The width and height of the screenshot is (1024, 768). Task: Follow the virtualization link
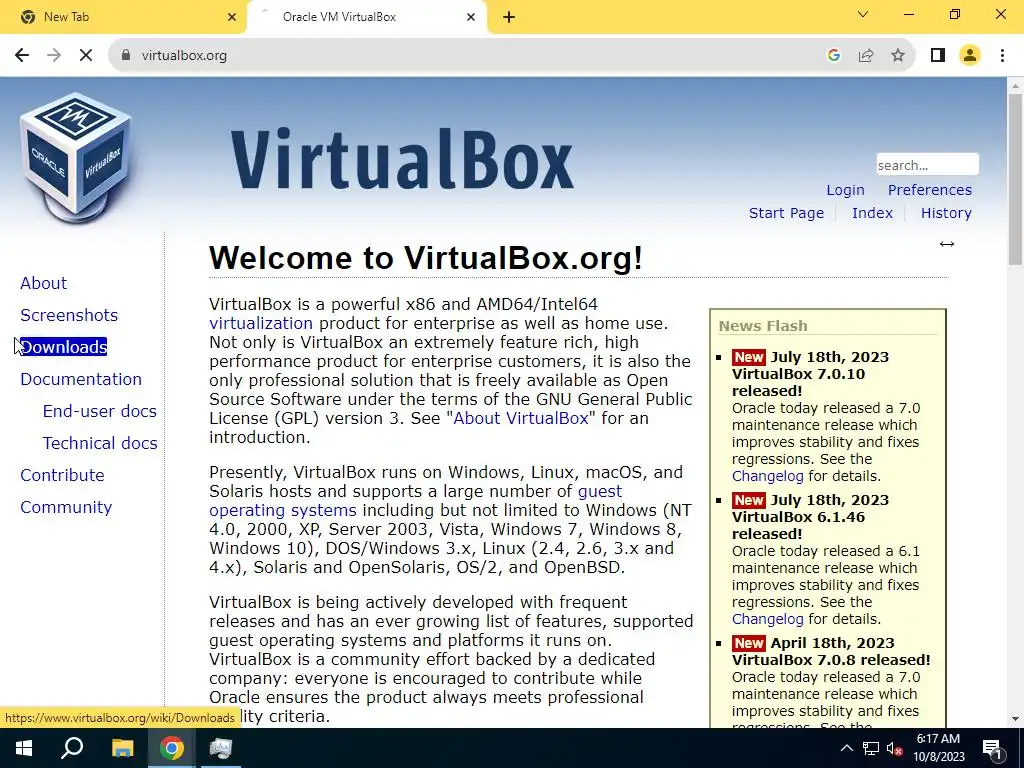261,323
